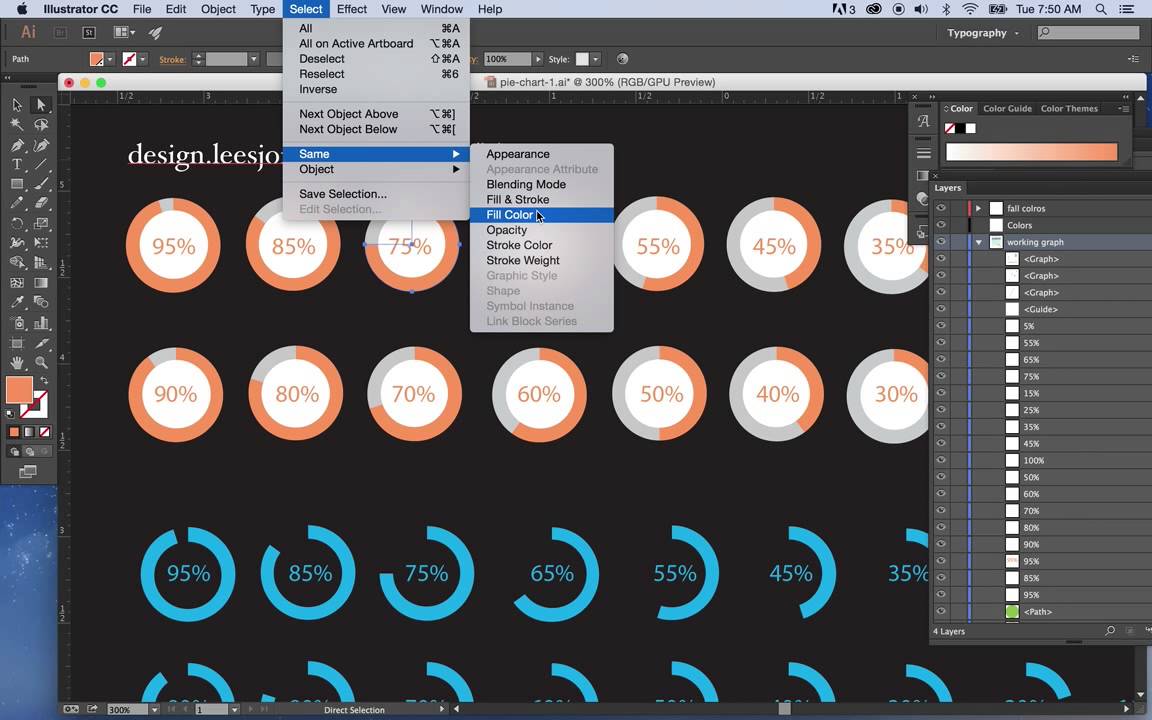Click the Stroke label link
The image size is (1152, 720).
click(173, 60)
